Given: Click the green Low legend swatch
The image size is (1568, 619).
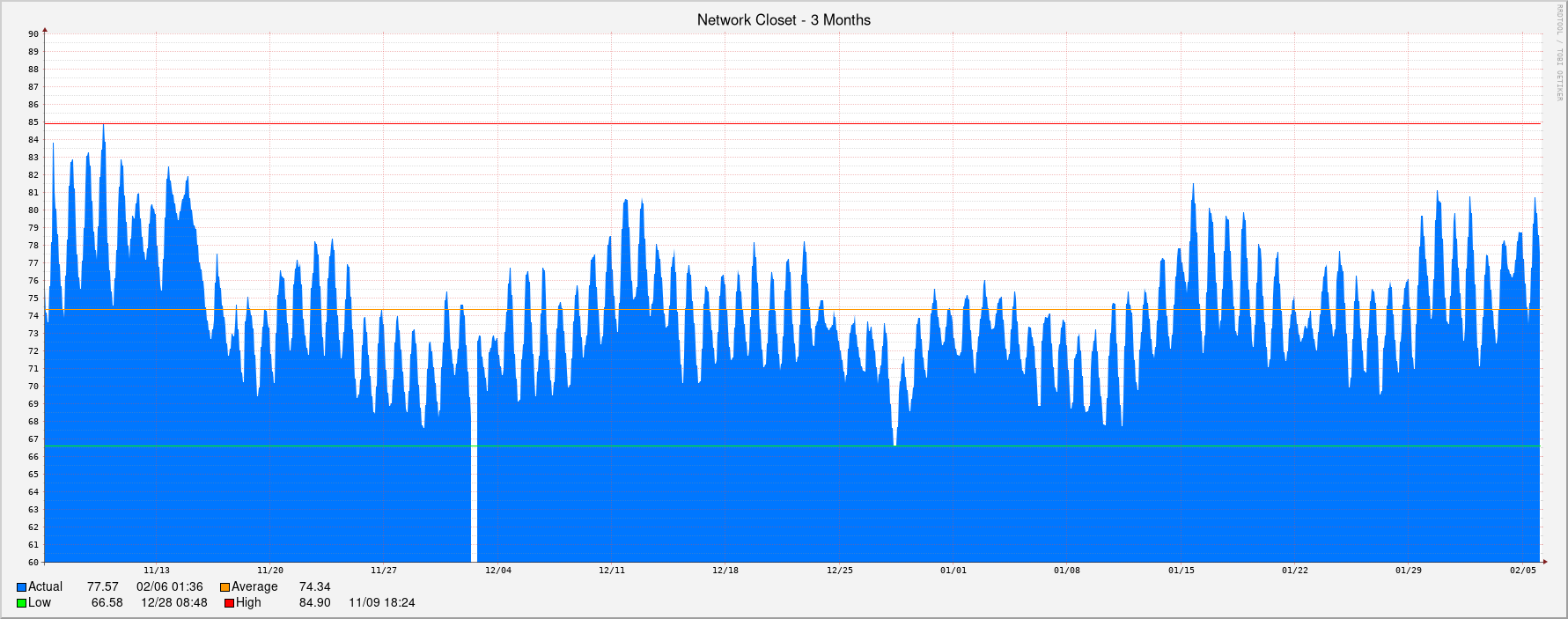Looking at the screenshot, I should point(21,603).
